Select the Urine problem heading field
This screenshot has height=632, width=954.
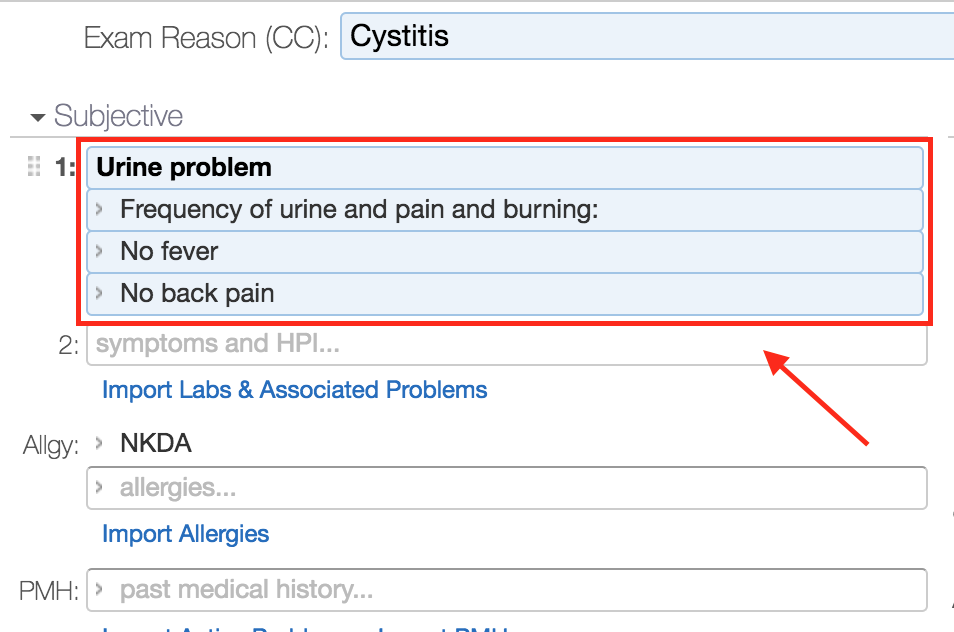[x=500, y=168]
